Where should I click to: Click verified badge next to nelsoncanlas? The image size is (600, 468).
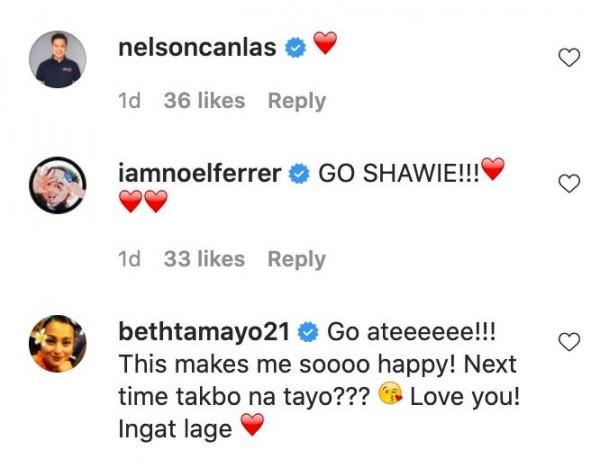pyautogui.click(x=295, y=47)
